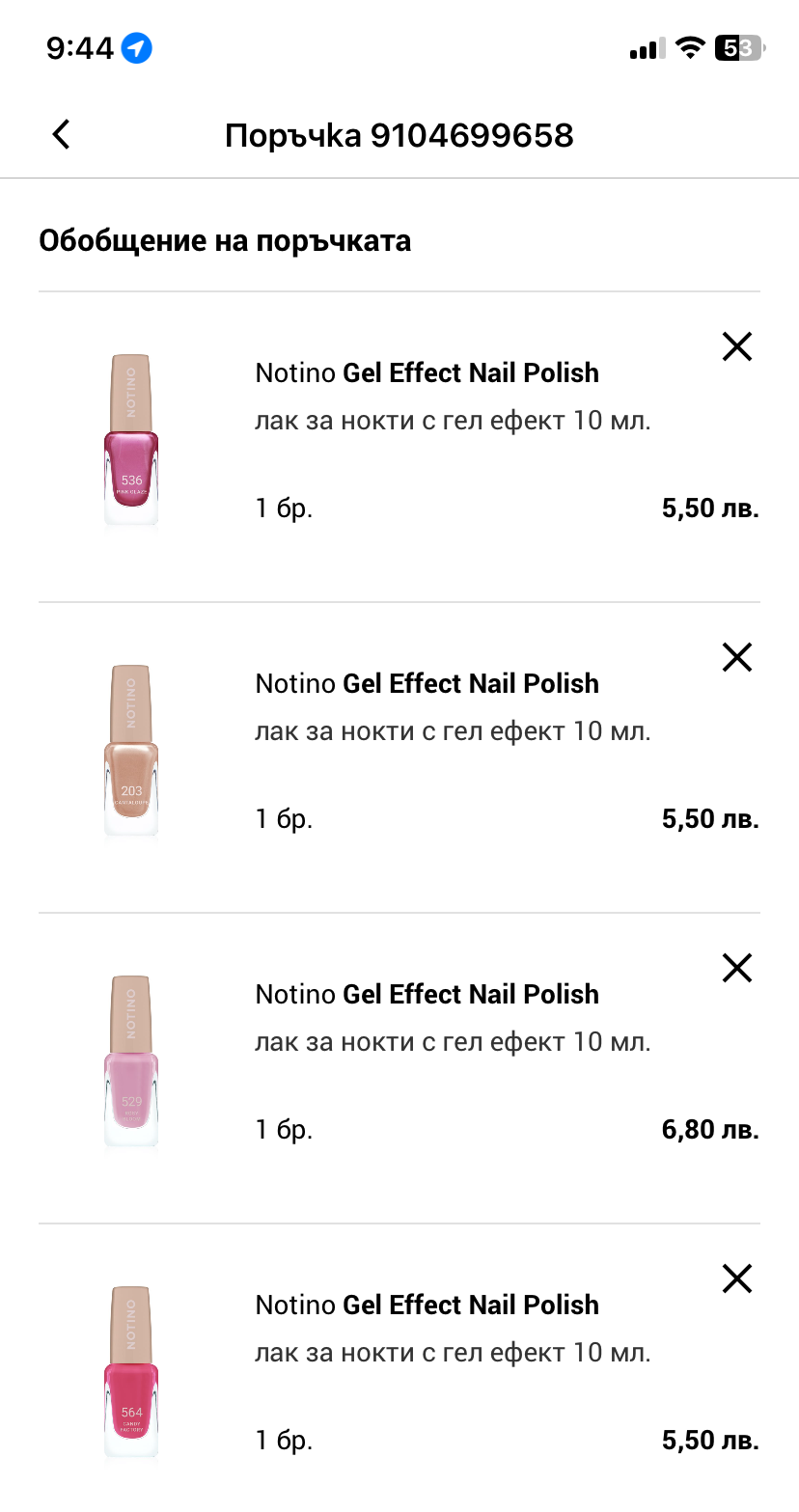This screenshot has width=799, height=1512.
Task: Go back using the left arrow
Action: click(x=61, y=135)
